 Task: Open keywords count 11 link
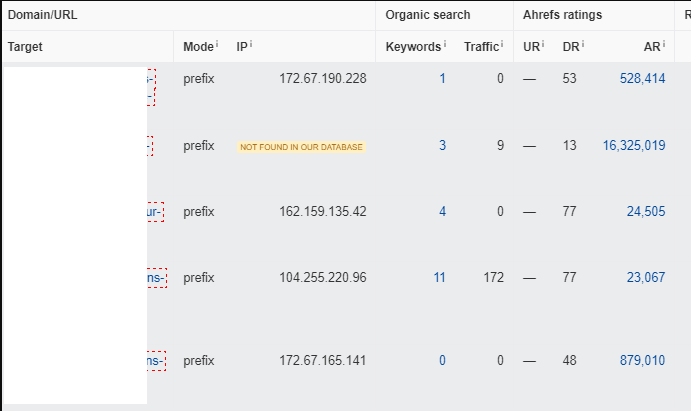pos(439,278)
